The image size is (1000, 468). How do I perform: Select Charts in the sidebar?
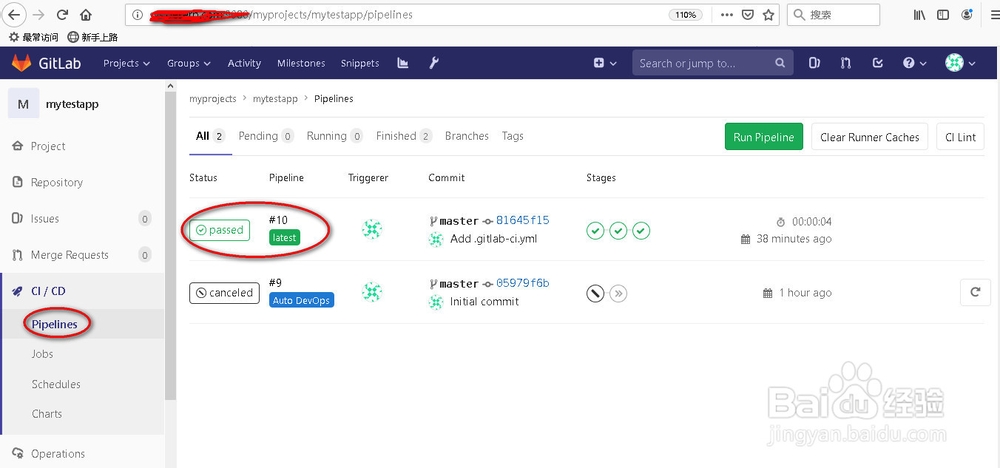pyautogui.click(x=47, y=414)
